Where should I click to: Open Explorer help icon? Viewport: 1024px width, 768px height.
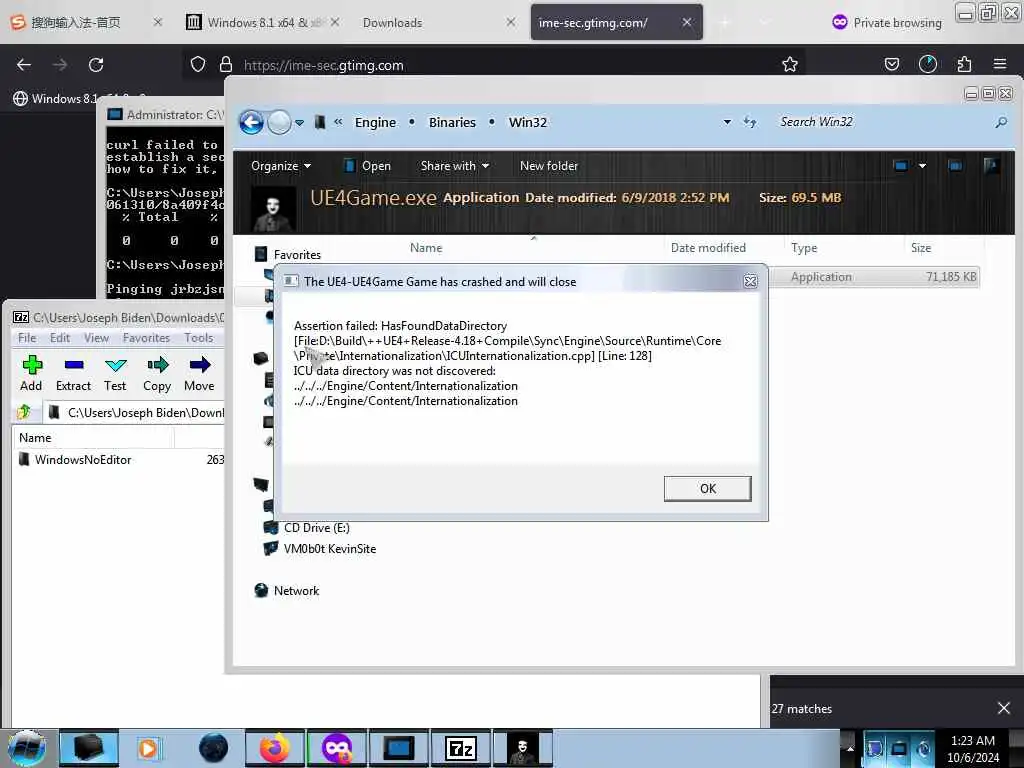click(x=991, y=166)
